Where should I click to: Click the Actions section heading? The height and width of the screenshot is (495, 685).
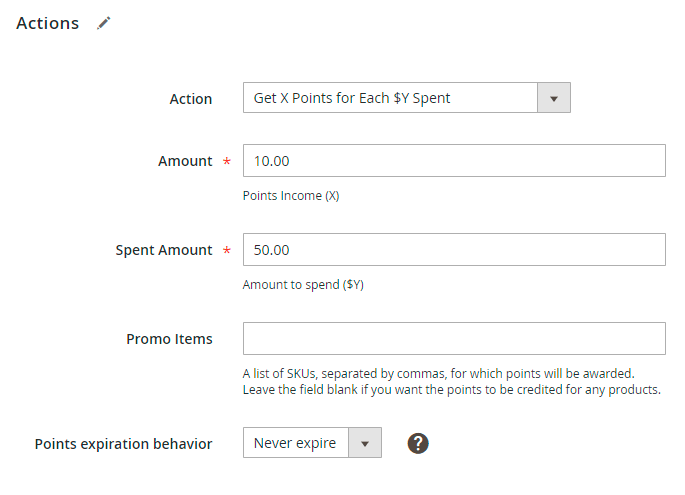(48, 23)
